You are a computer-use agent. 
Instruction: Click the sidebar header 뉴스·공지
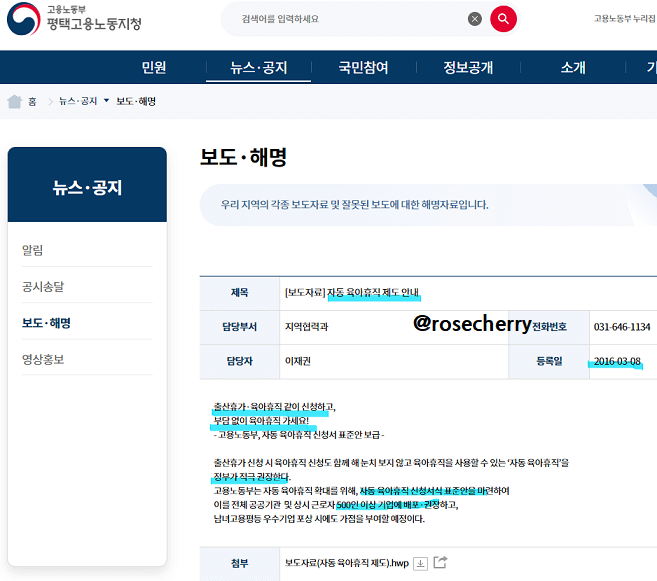[x=87, y=187]
